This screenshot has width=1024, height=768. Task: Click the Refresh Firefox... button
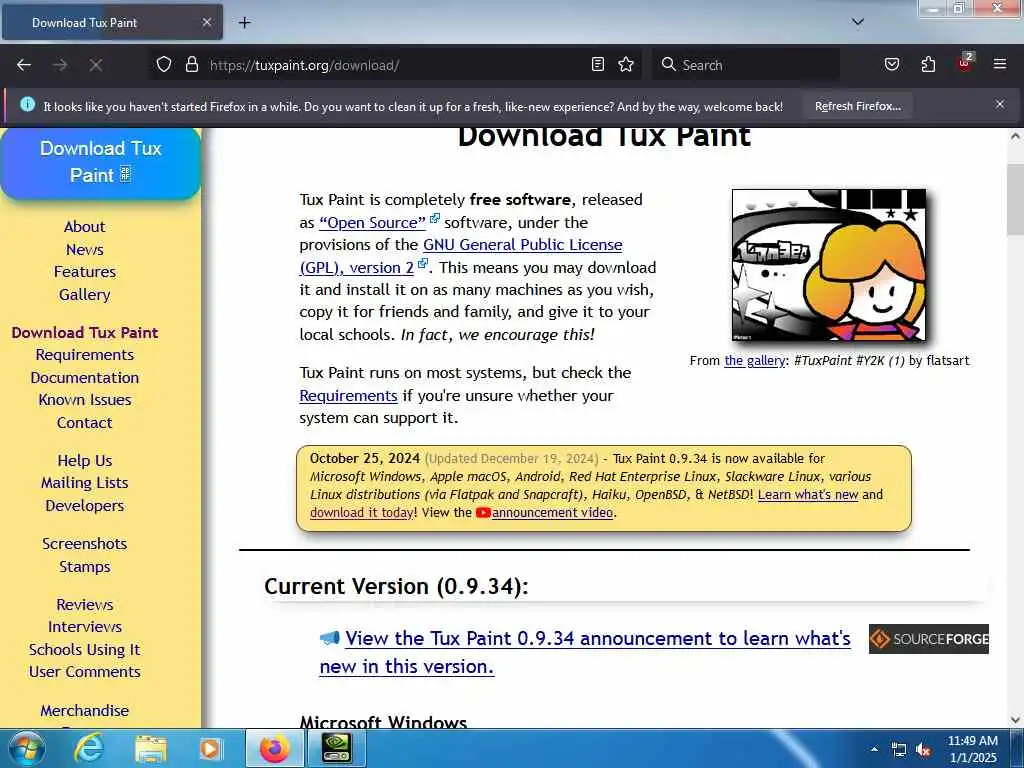[x=857, y=106]
